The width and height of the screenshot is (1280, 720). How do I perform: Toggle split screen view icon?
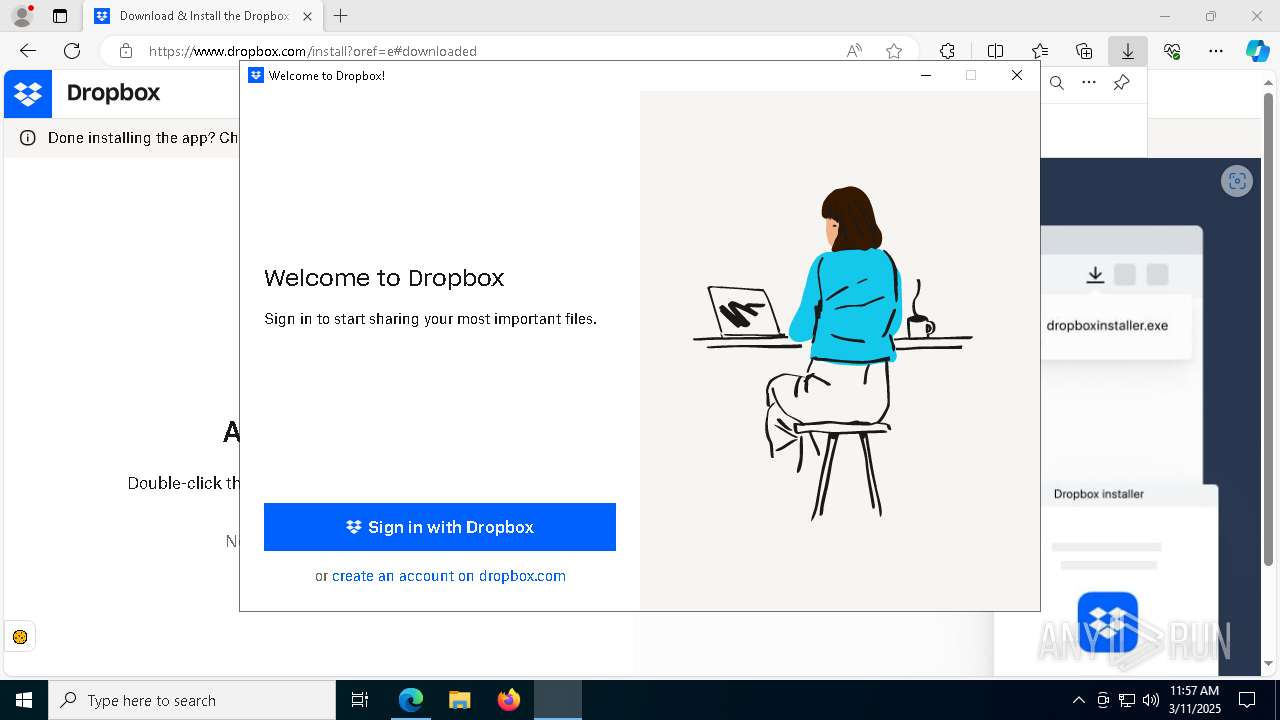995,51
